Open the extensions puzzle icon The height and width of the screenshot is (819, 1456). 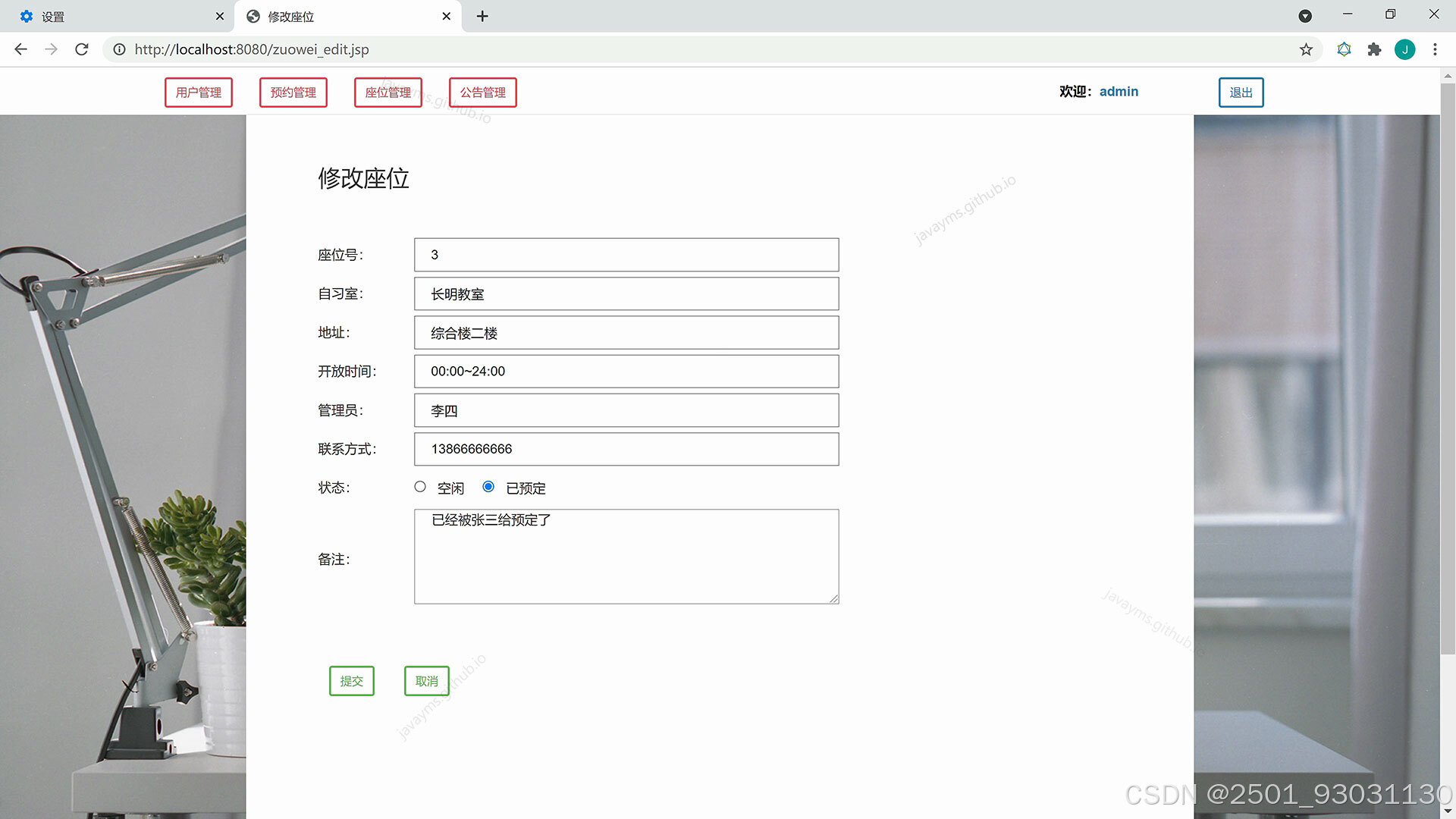(x=1374, y=49)
